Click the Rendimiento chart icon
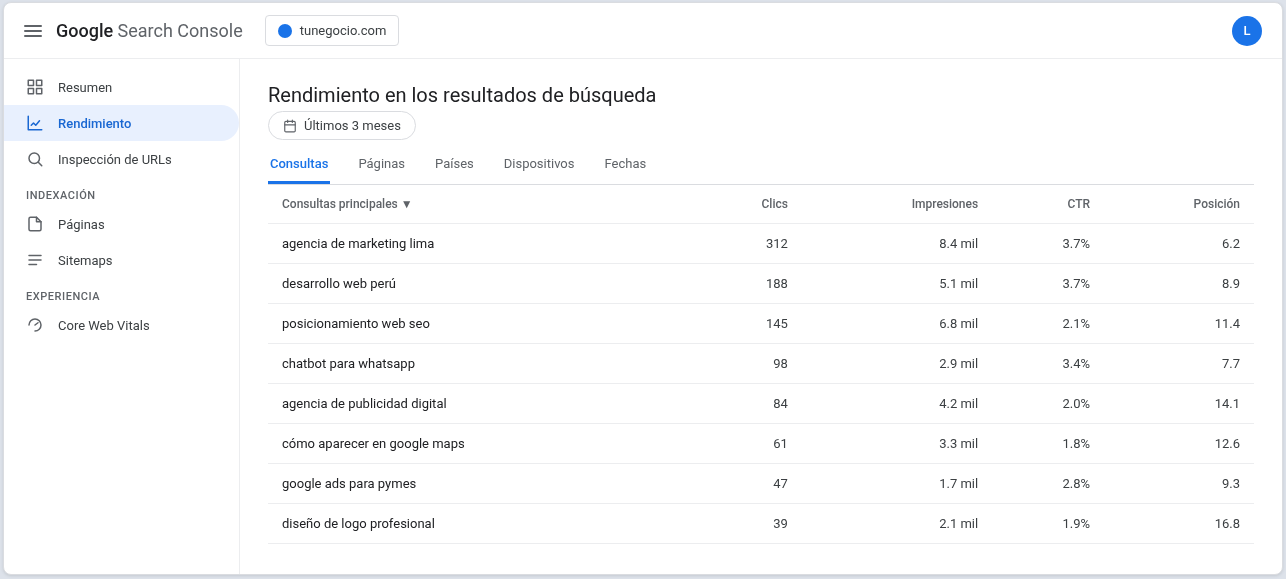This screenshot has height=579, width=1286. click(x=35, y=124)
